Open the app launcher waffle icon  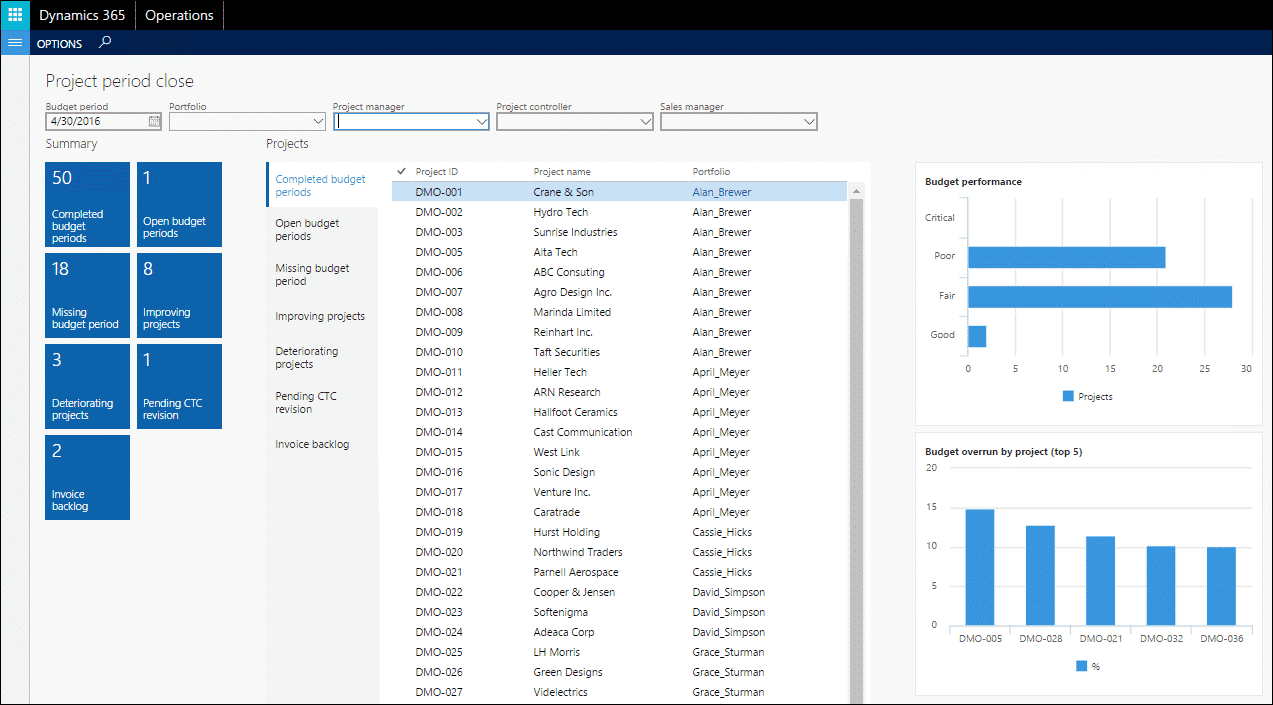pyautogui.click(x=15, y=15)
